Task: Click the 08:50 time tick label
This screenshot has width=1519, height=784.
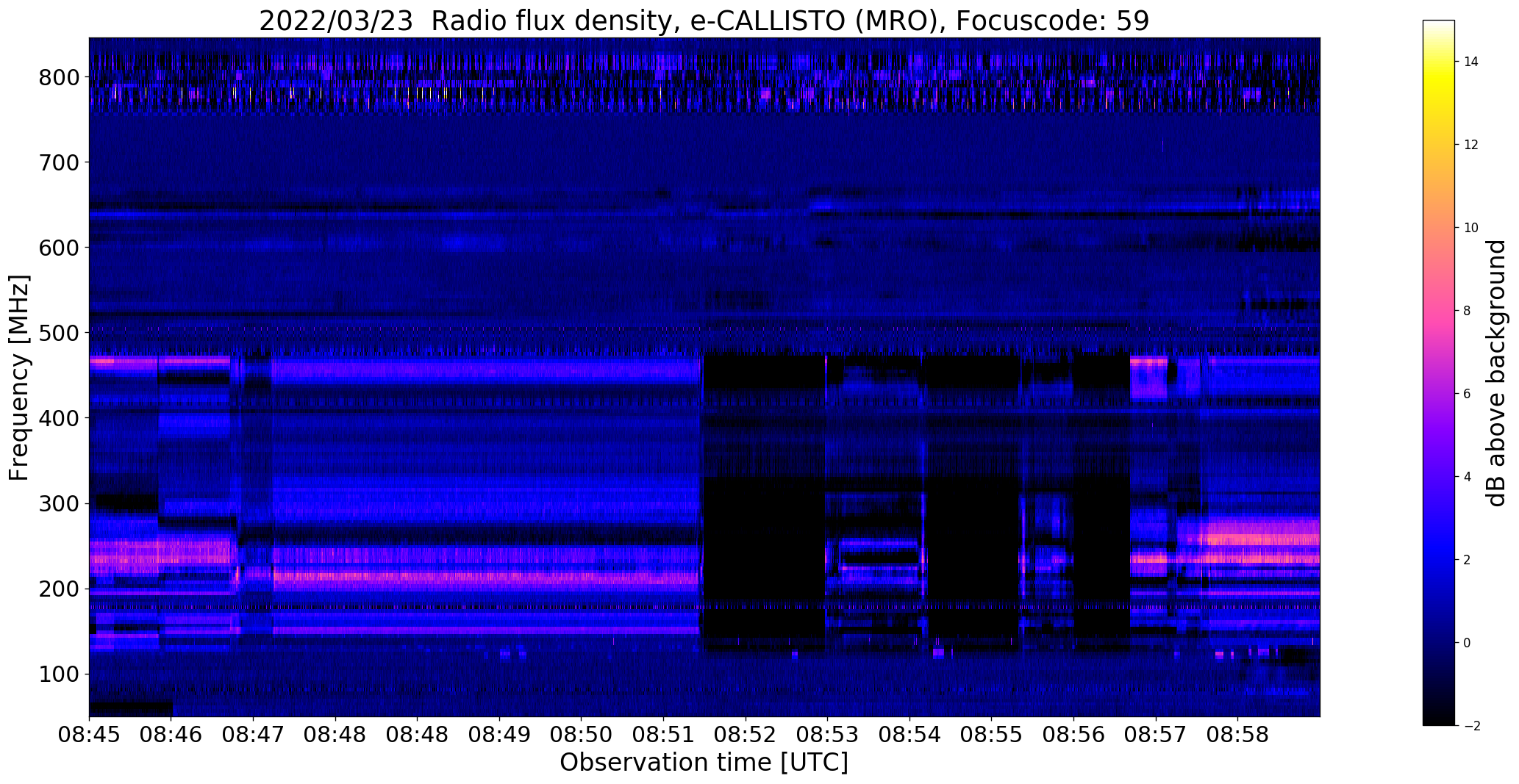Action: 582,736
